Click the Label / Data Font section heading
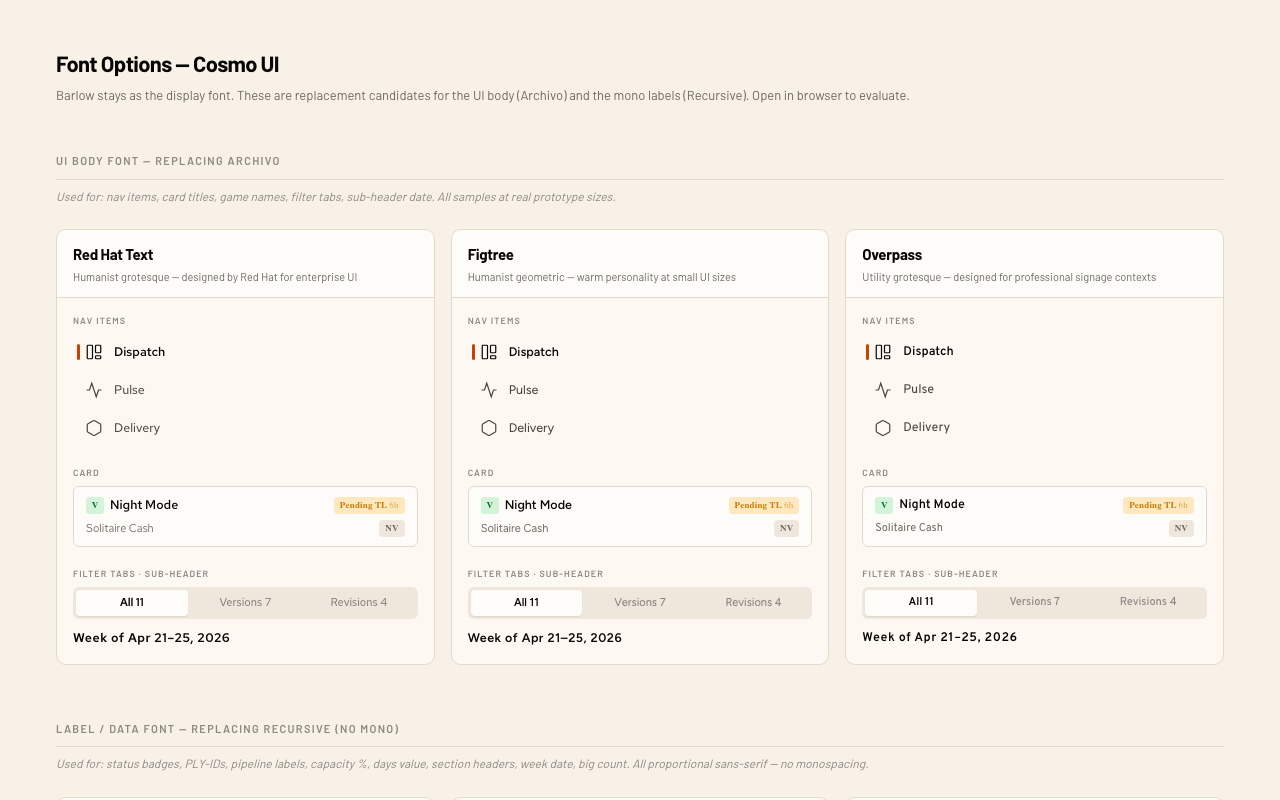 [x=228, y=729]
